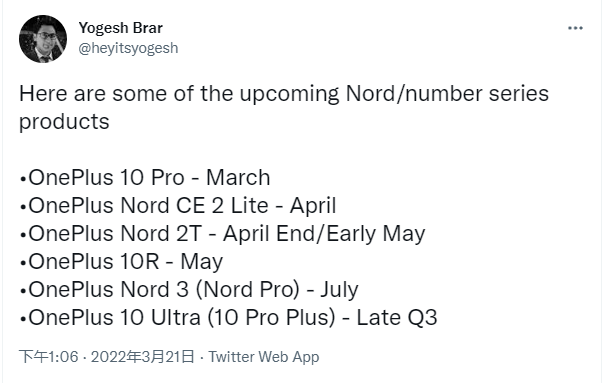Screen dimensions: 602x383
Task: Click Yogesh Brar's profile avatar
Action: (x=43, y=39)
